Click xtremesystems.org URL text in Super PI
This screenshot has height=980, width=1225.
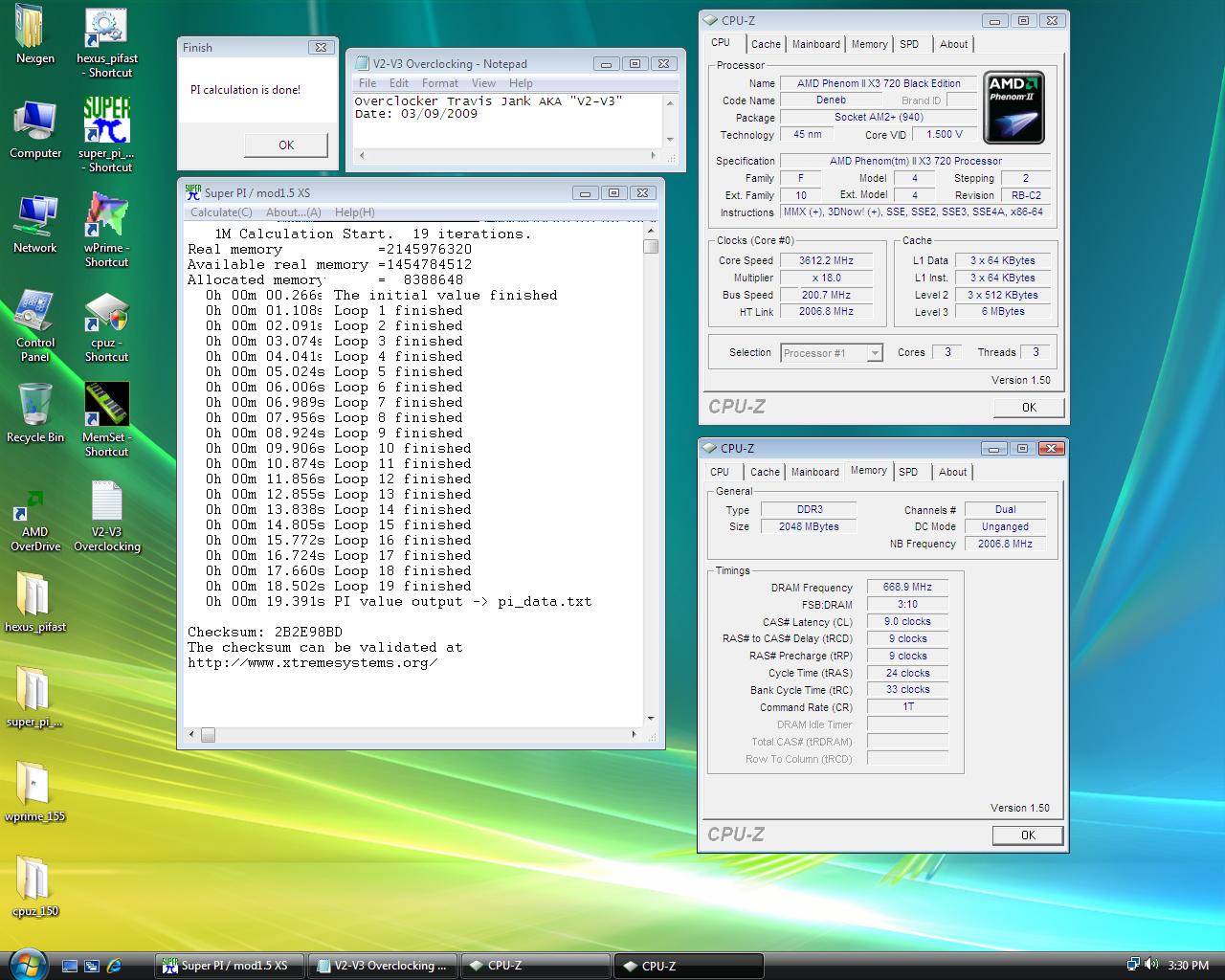[313, 662]
